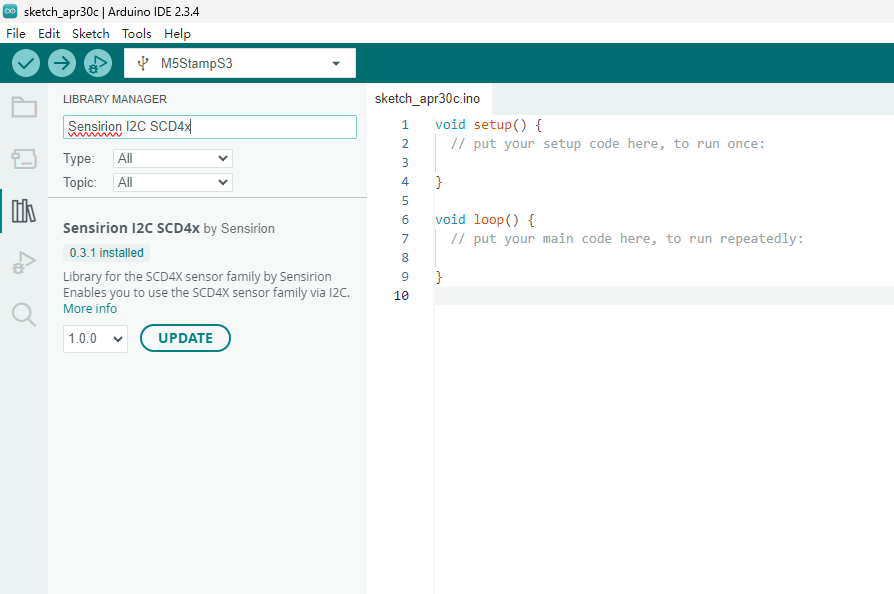Click line number 1 in the gutter

[405, 124]
